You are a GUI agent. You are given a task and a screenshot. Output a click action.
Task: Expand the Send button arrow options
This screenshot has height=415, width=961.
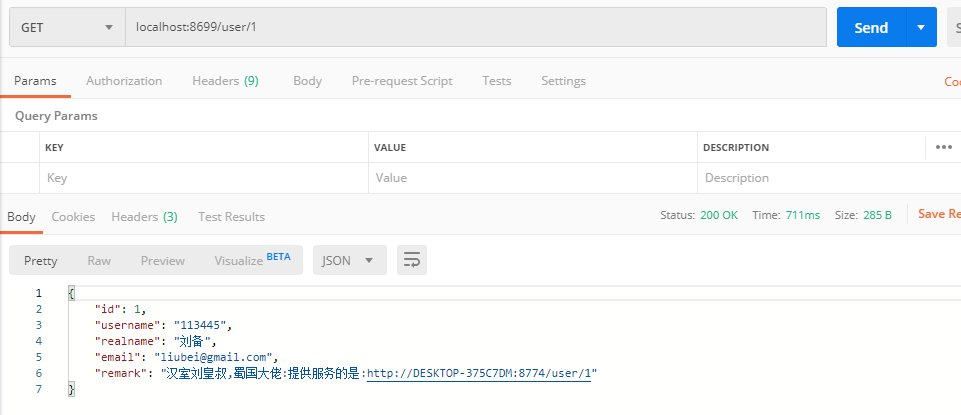point(921,28)
